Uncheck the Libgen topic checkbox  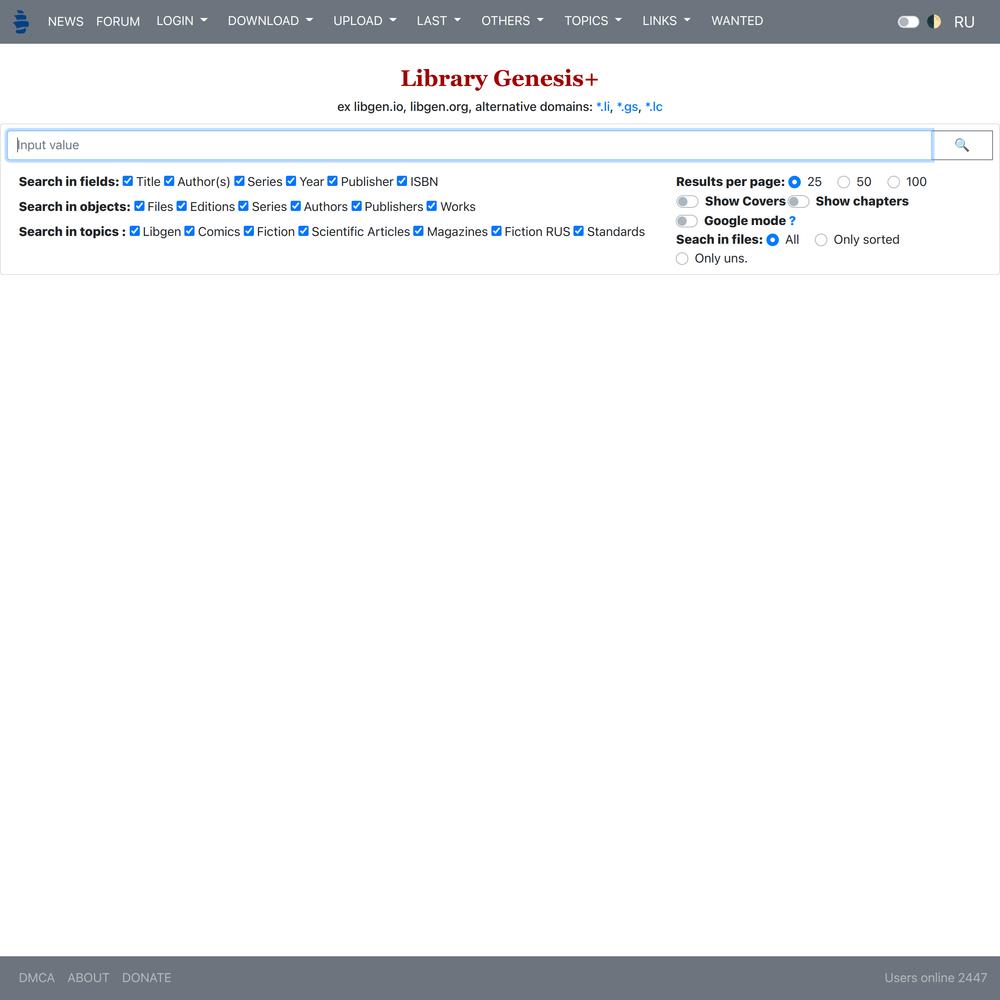coord(135,231)
